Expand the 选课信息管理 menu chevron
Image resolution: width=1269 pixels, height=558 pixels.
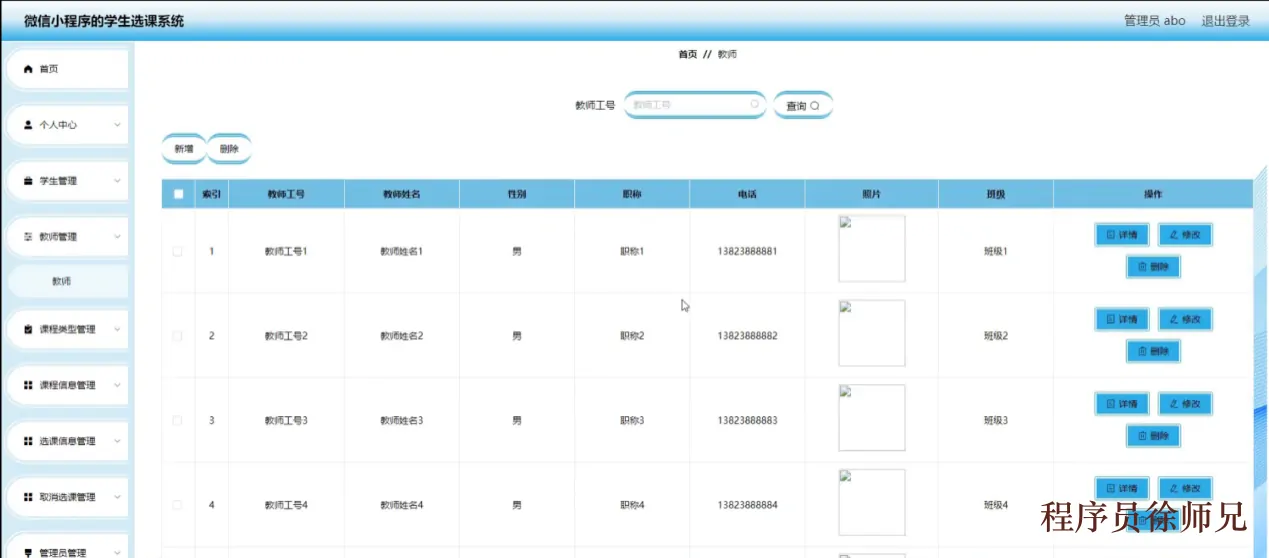tap(117, 441)
